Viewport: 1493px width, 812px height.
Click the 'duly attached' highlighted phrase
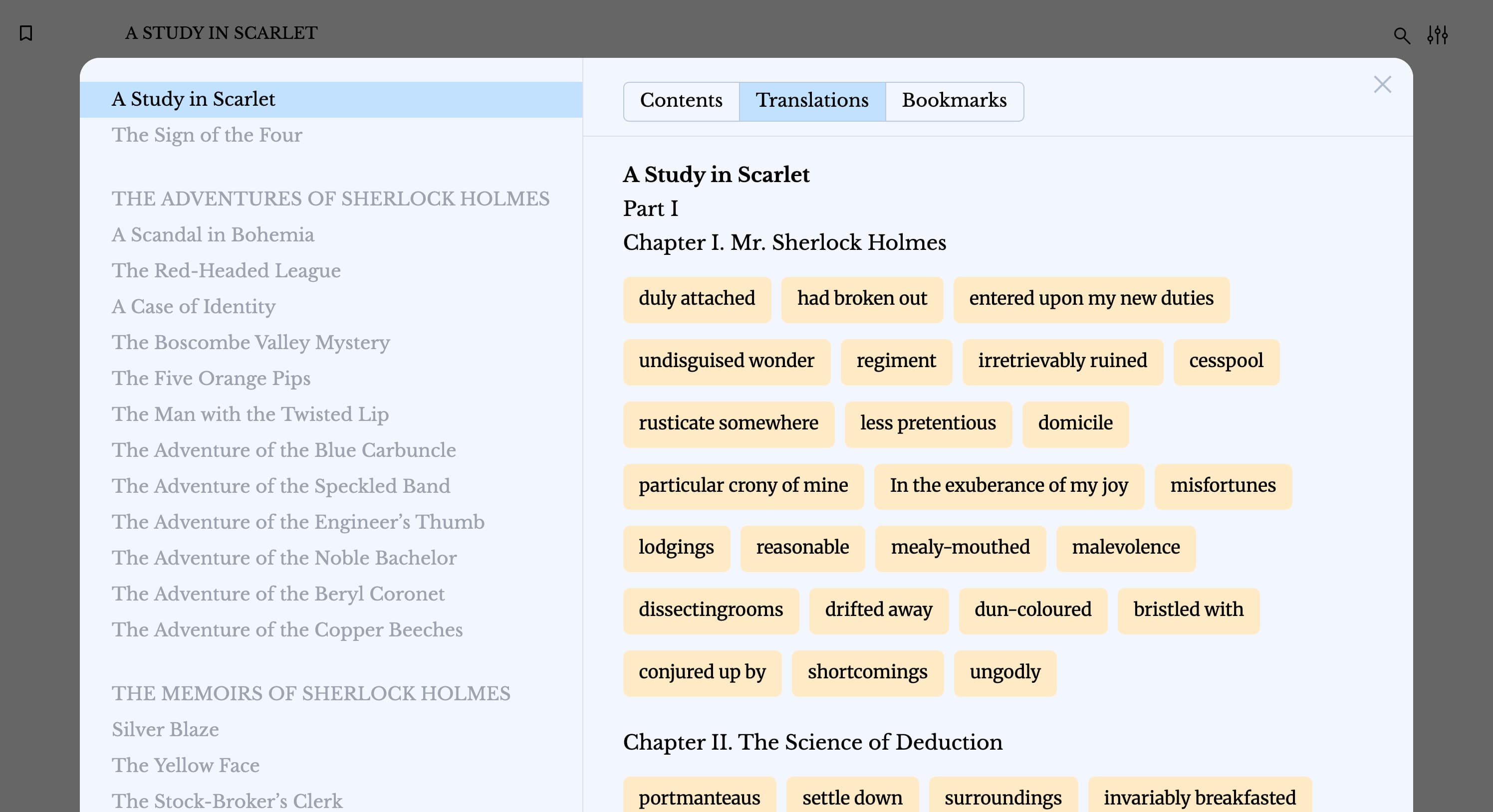click(697, 299)
